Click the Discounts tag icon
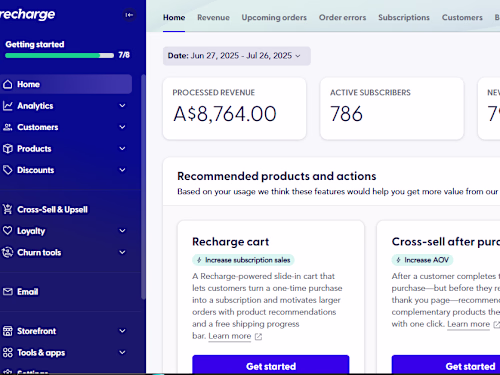The width and height of the screenshot is (500, 375). tap(8, 170)
